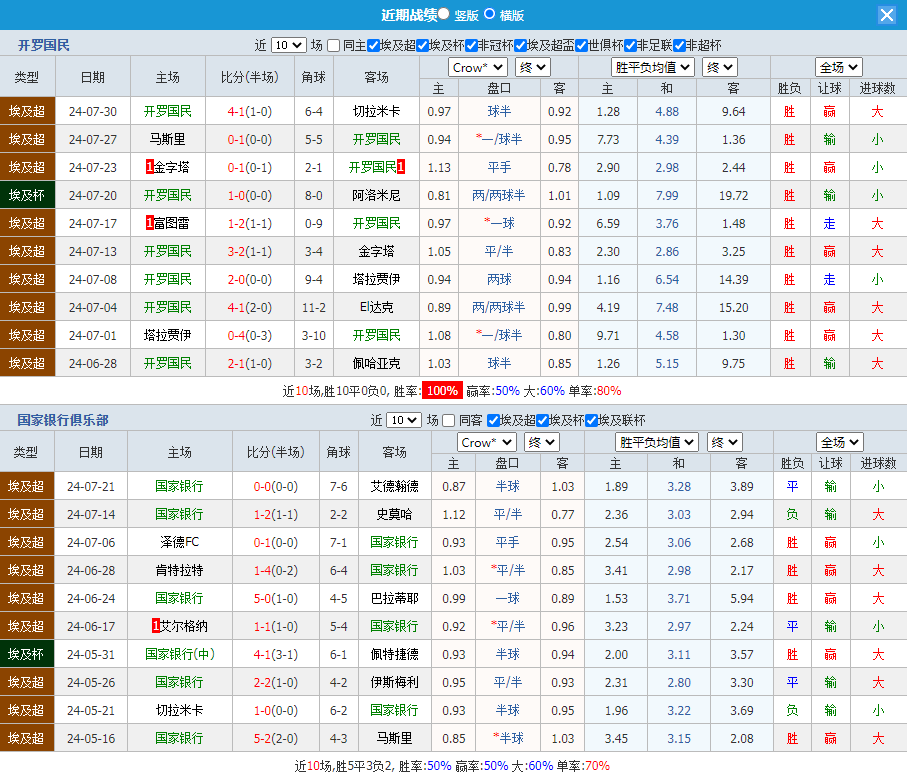The image size is (907, 777).
Task: Open the 全场 dropdown in 开罗国民 table
Action: click(838, 67)
